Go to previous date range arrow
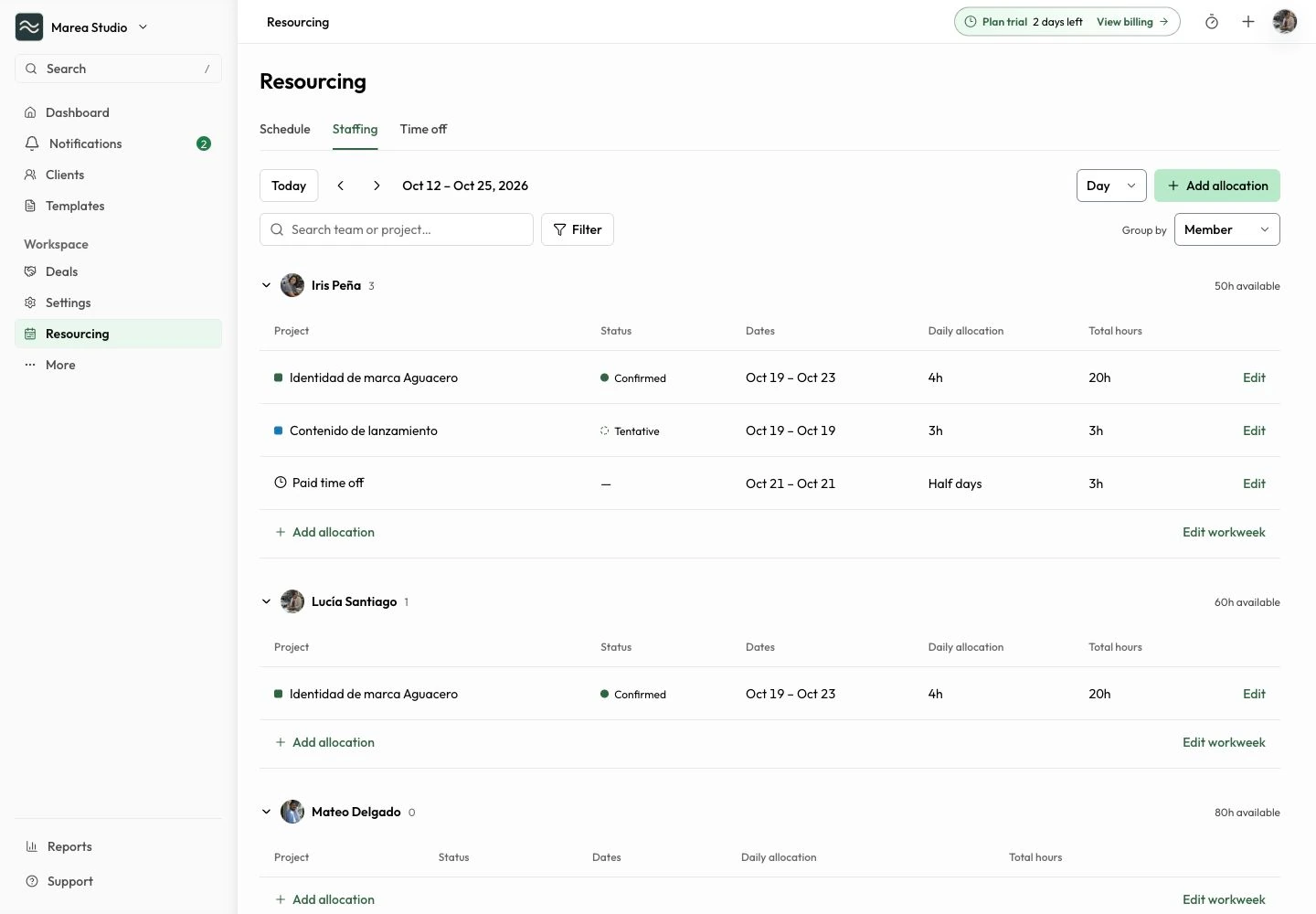 (x=341, y=186)
